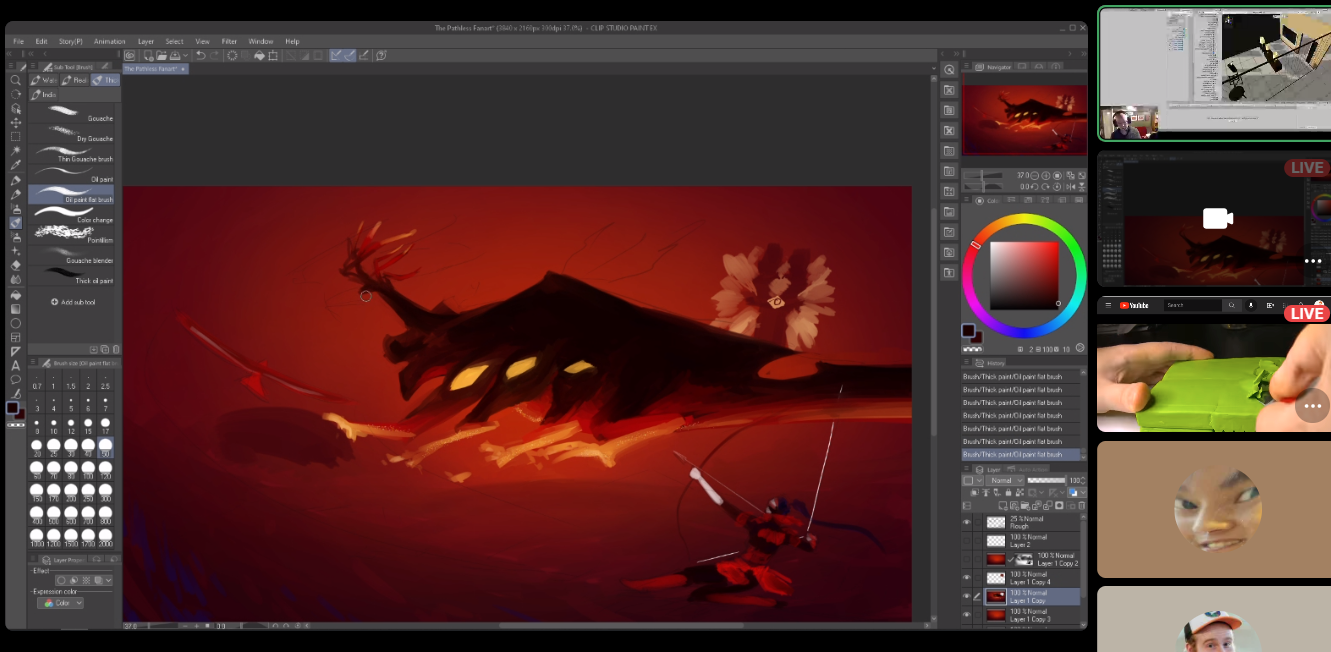
Task: Open the Expression color dropdown
Action: (x=61, y=603)
